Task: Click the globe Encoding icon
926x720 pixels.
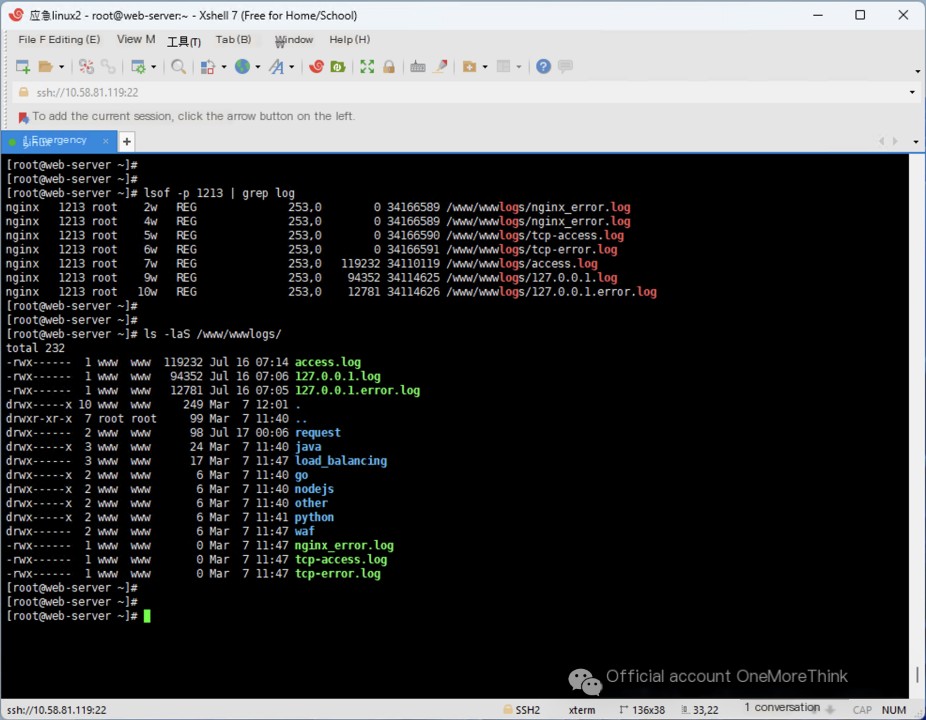Action: click(242, 67)
